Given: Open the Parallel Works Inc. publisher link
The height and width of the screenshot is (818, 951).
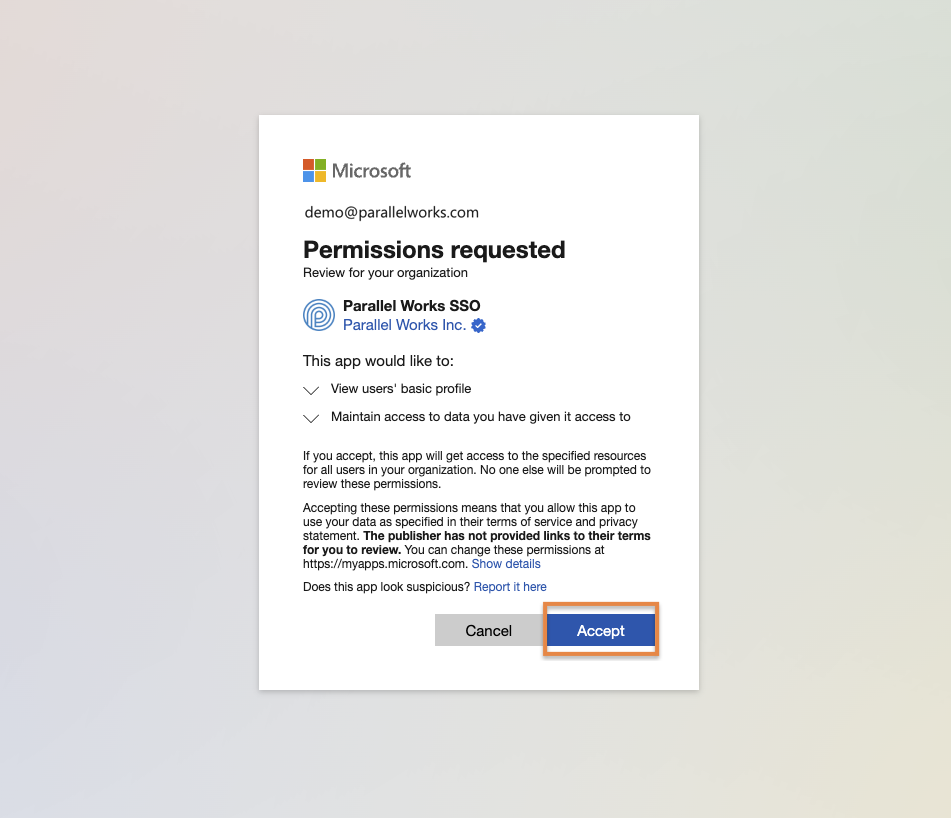Looking at the screenshot, I should pos(404,325).
